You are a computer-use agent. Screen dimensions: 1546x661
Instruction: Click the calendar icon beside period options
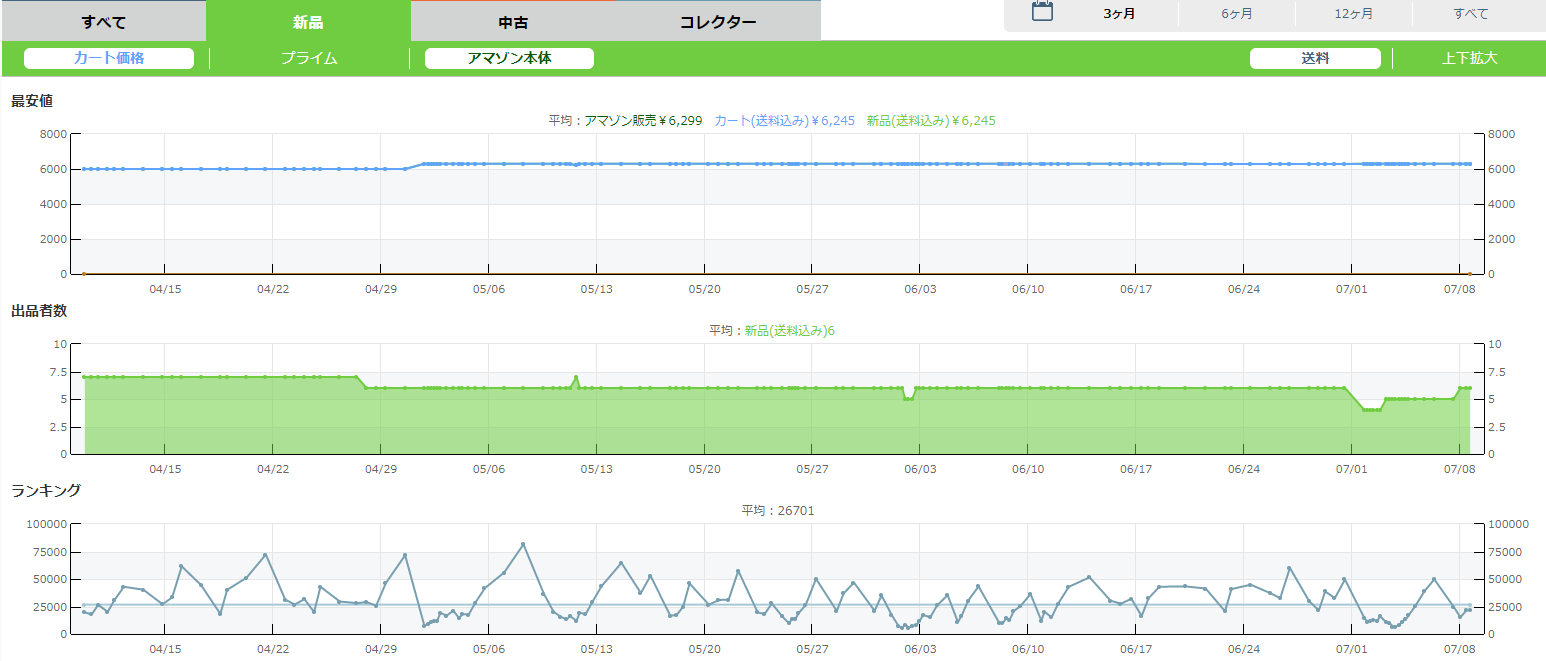pos(1042,13)
